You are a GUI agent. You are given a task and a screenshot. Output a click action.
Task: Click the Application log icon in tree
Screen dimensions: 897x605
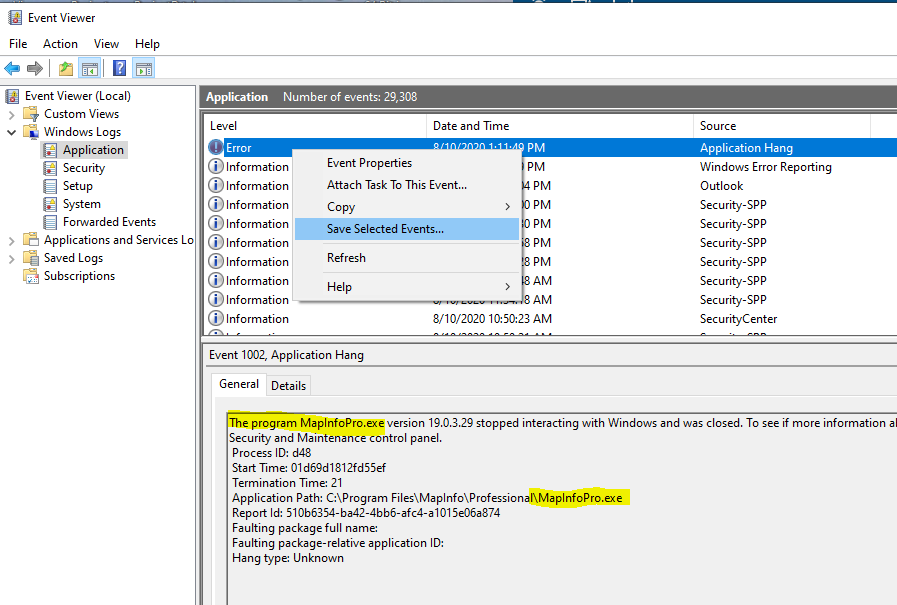[50, 150]
